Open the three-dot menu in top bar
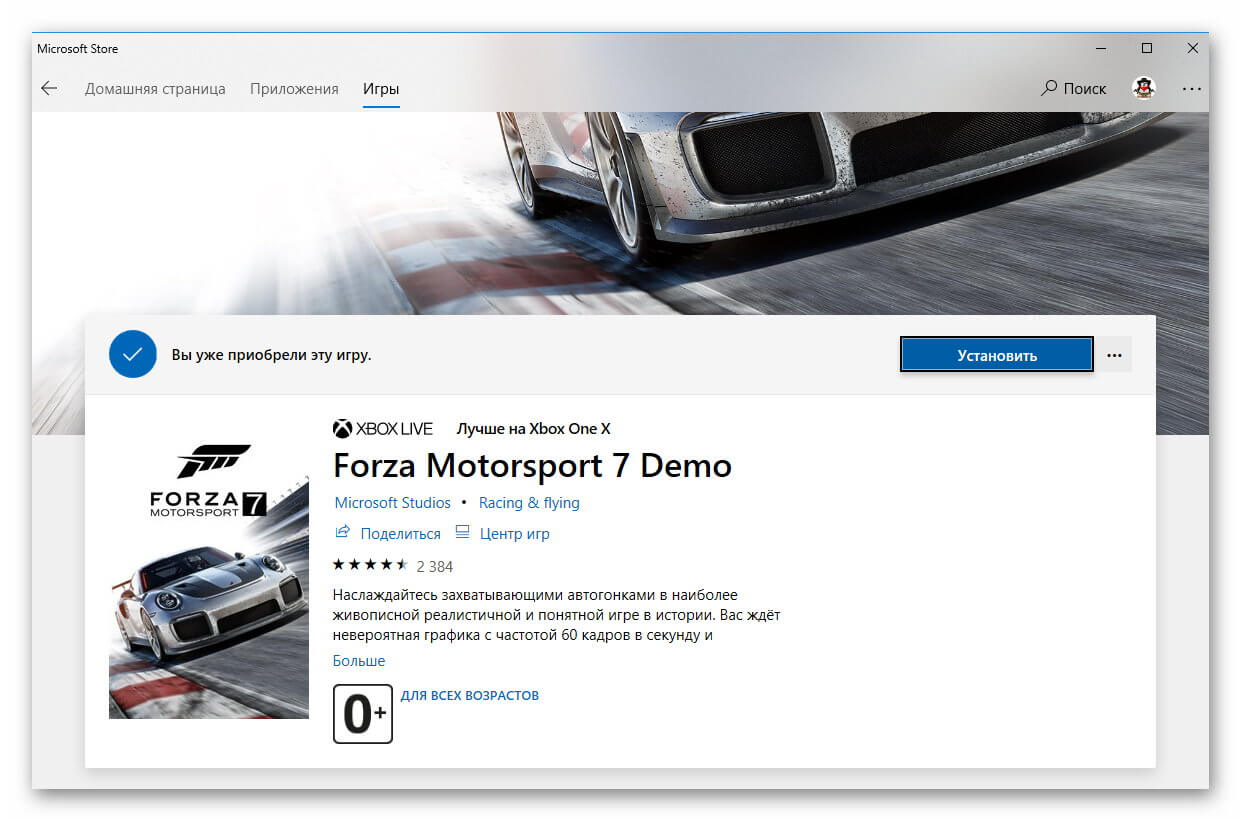Viewport: 1241px width, 821px height. pos(1191,88)
